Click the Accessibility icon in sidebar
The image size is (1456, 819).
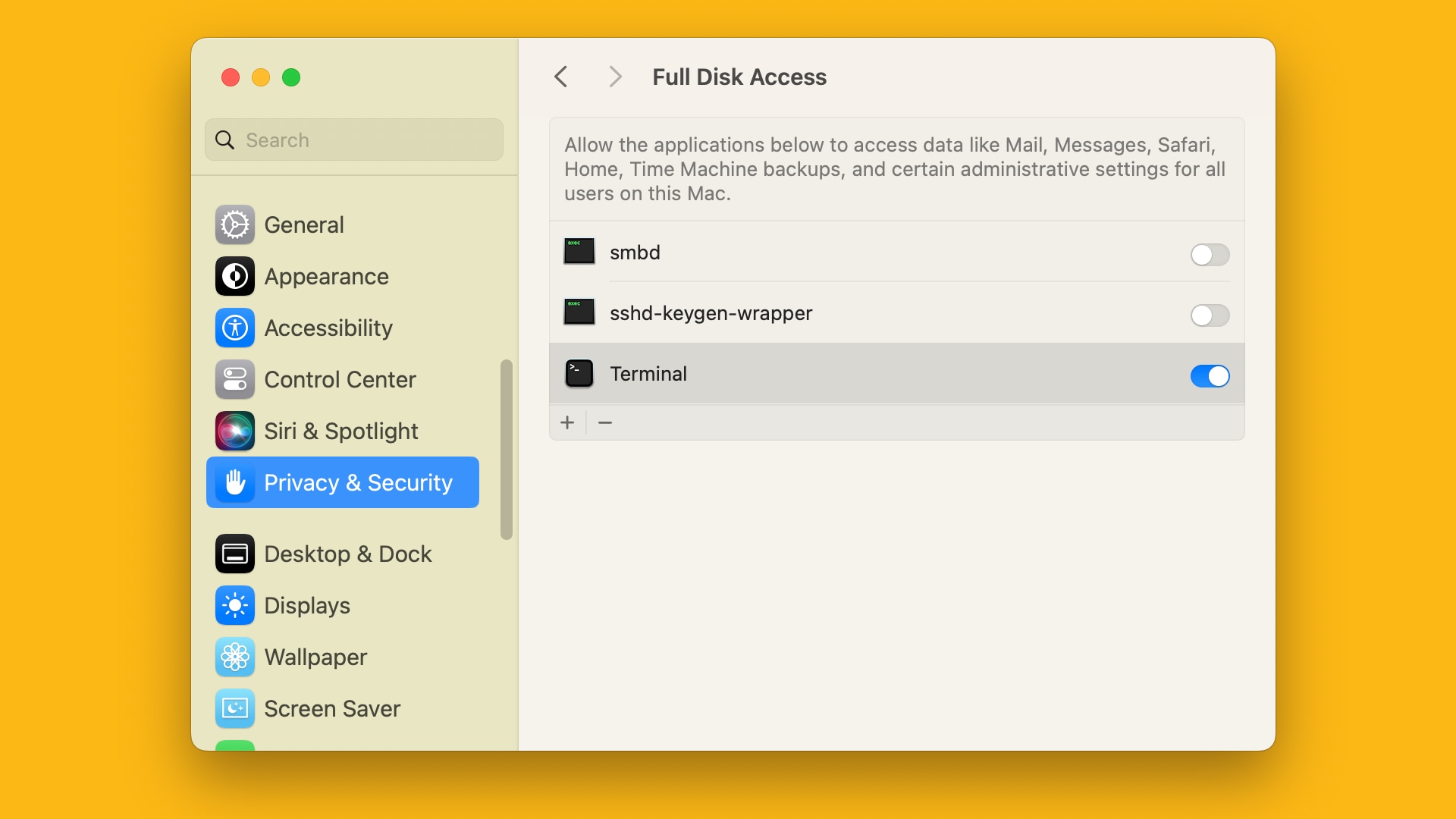[x=235, y=328]
